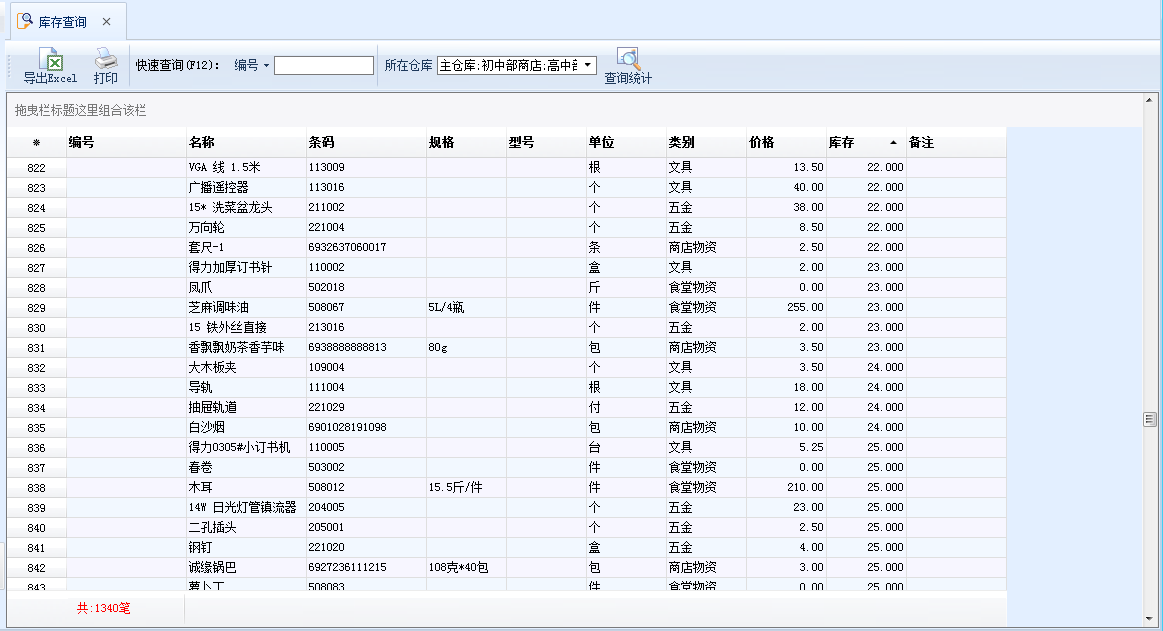Click the asterisk row indicator header
This screenshot has height=631, width=1163.
37,143
